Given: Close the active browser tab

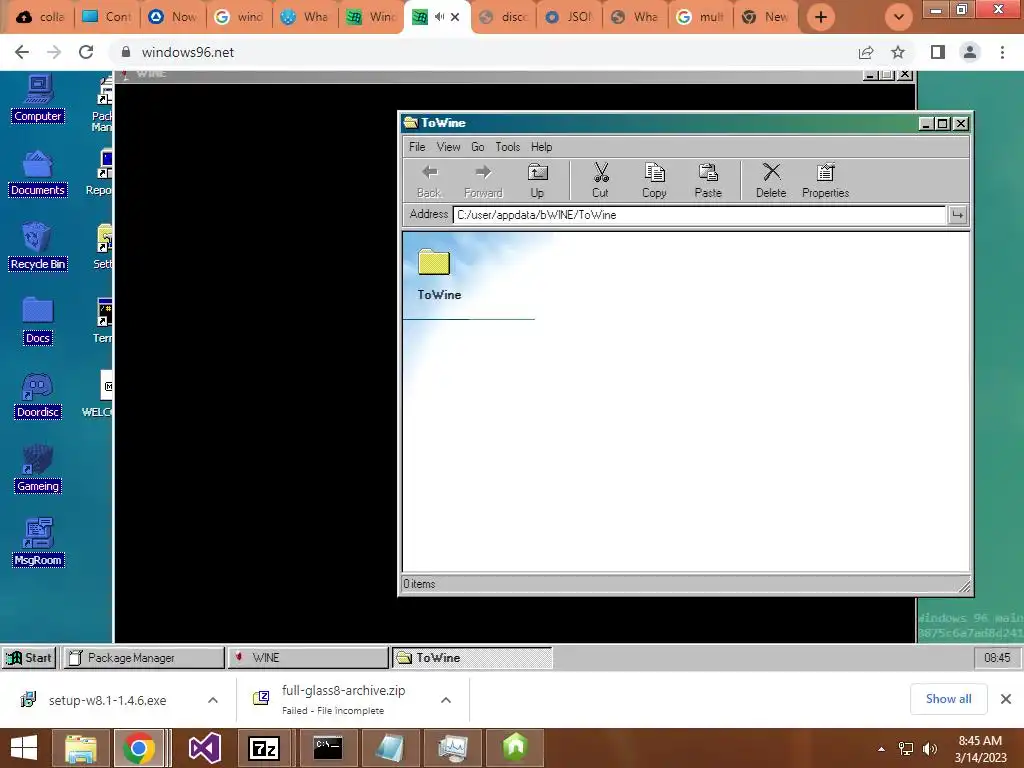Looking at the screenshot, I should 455,17.
